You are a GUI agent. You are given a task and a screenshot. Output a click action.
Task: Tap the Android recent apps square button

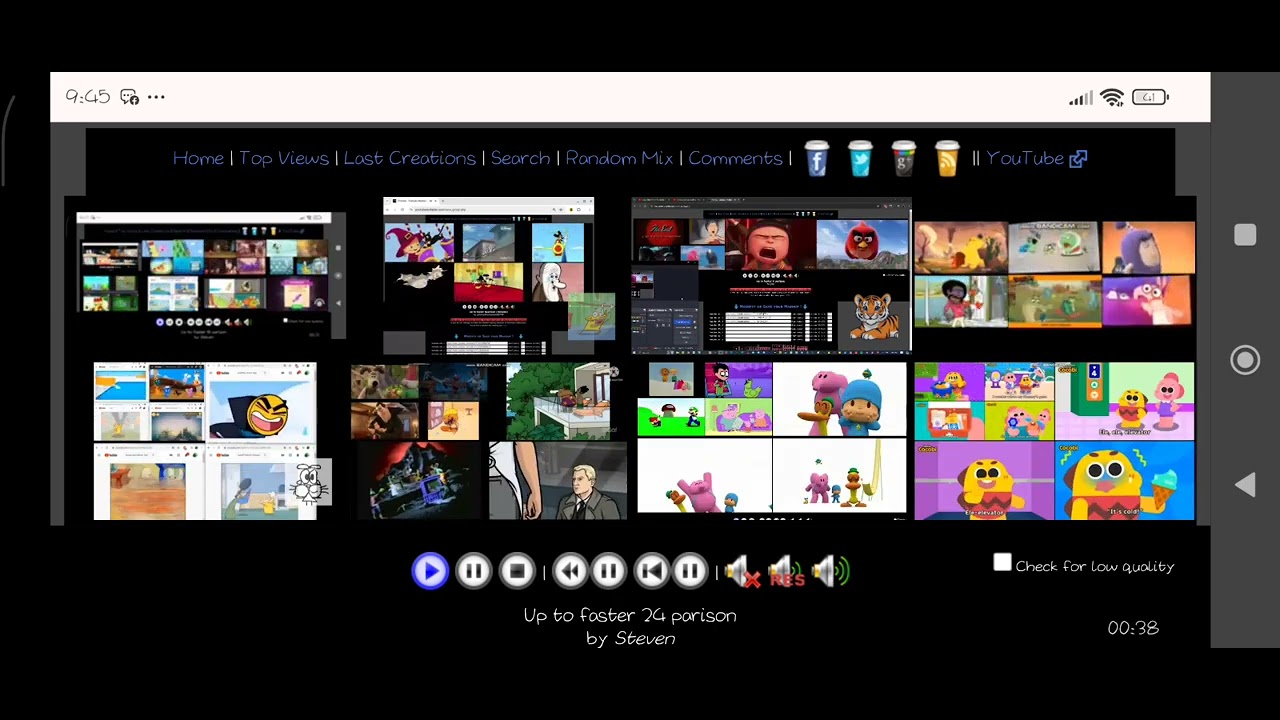[1245, 235]
